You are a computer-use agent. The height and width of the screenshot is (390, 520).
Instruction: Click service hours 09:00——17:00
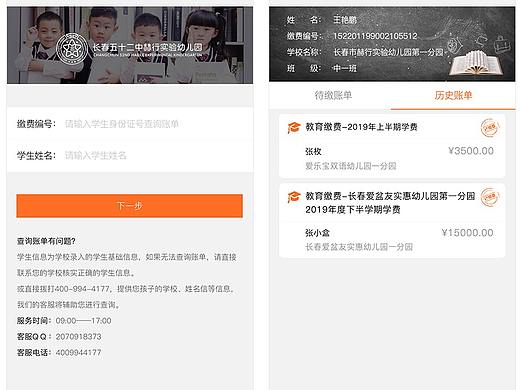[83, 321]
